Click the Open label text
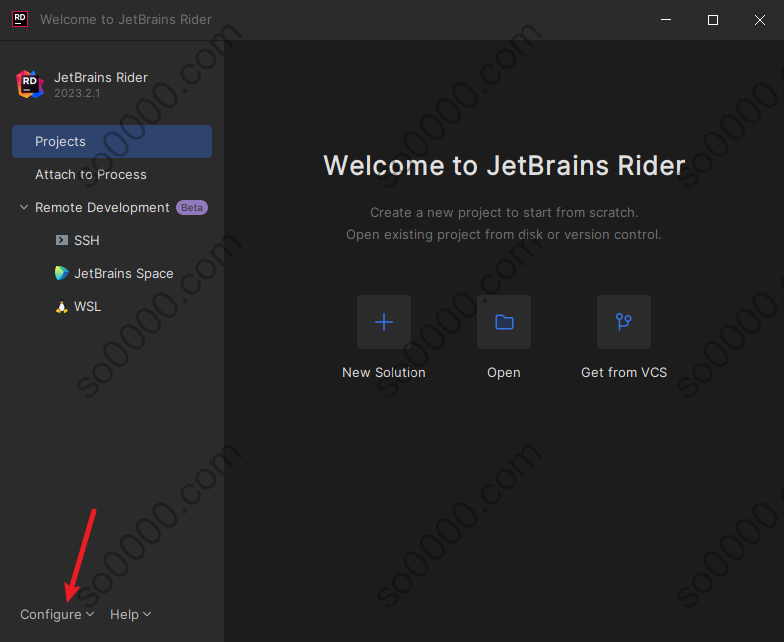The image size is (784, 642). coord(504,373)
